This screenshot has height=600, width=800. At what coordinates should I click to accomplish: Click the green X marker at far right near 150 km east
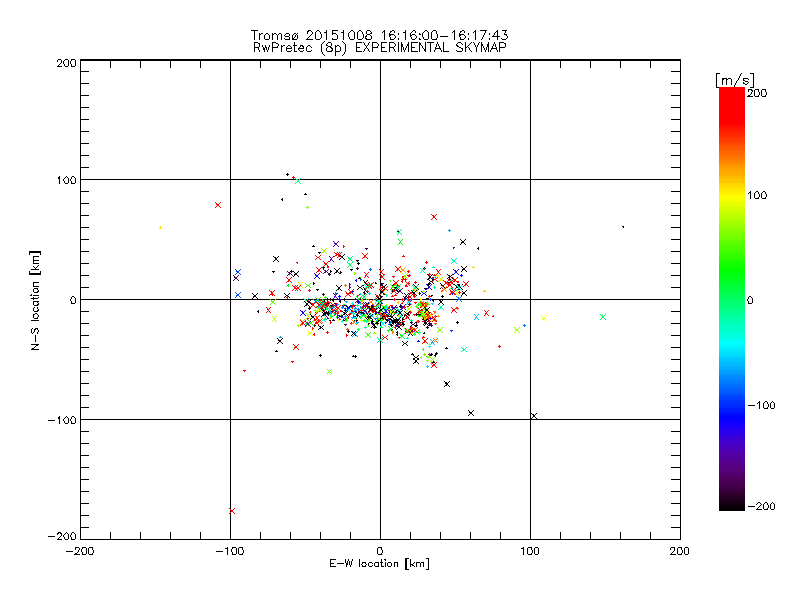click(x=603, y=317)
